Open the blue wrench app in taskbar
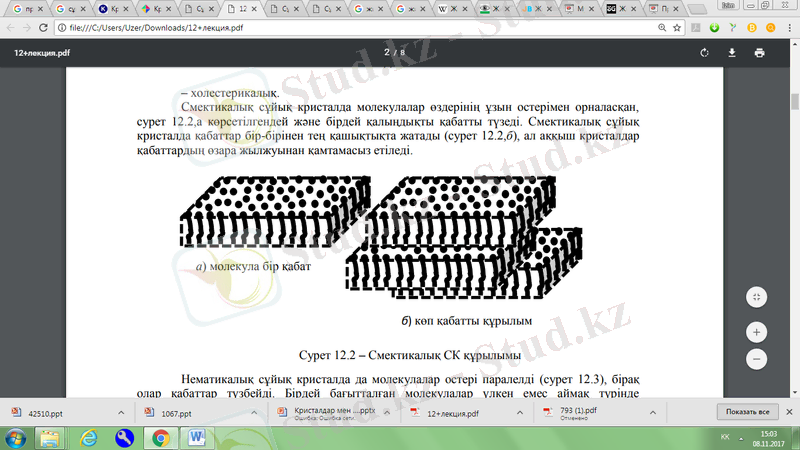The height and width of the screenshot is (450, 800). pyautogui.click(x=124, y=439)
